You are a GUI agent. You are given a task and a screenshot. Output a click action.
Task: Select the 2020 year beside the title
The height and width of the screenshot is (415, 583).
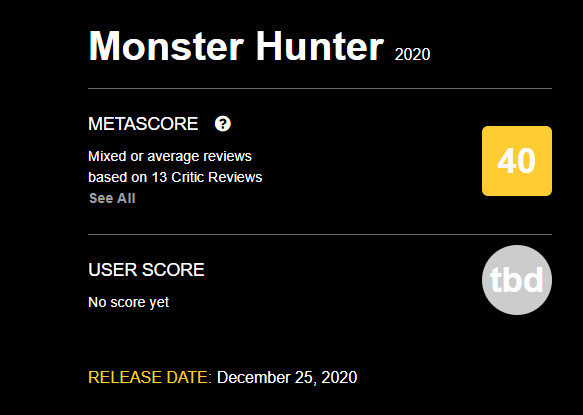click(412, 55)
